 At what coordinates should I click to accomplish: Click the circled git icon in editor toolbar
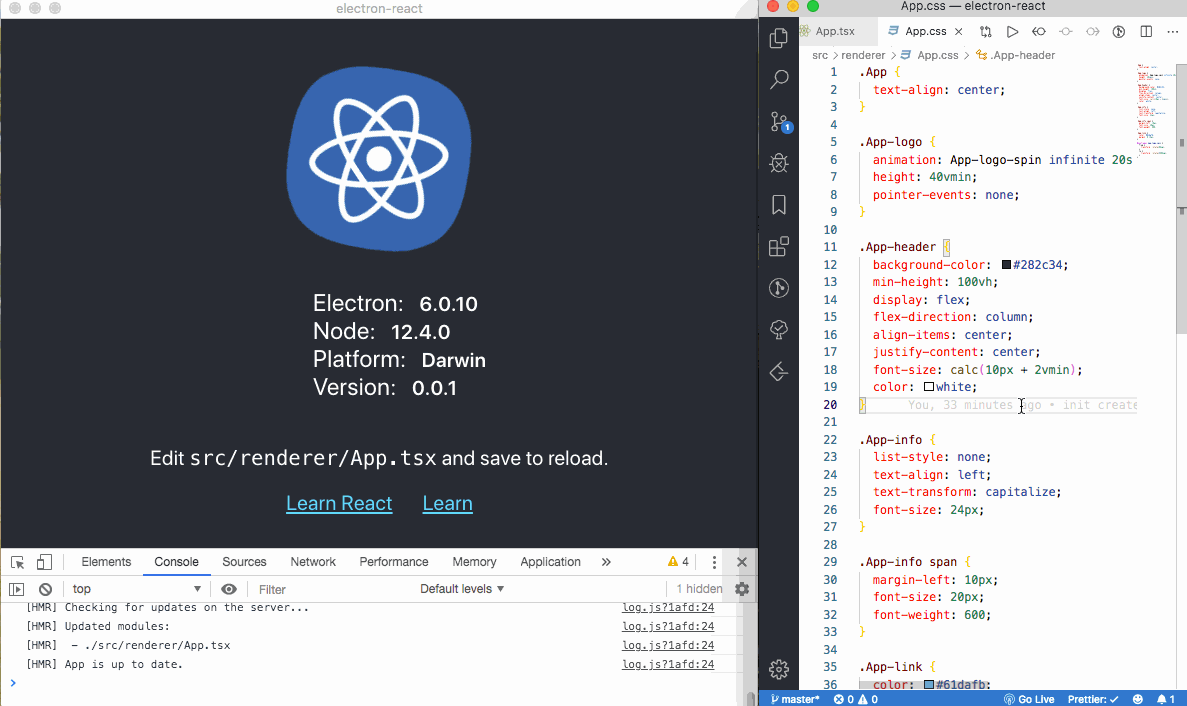tap(1119, 32)
